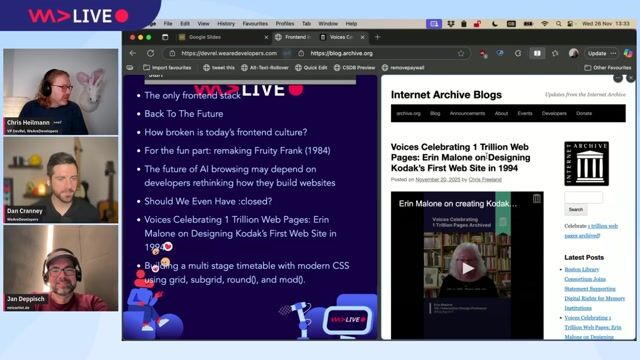Open the Help menu
This screenshot has height=360, width=640.
coord(351,24)
